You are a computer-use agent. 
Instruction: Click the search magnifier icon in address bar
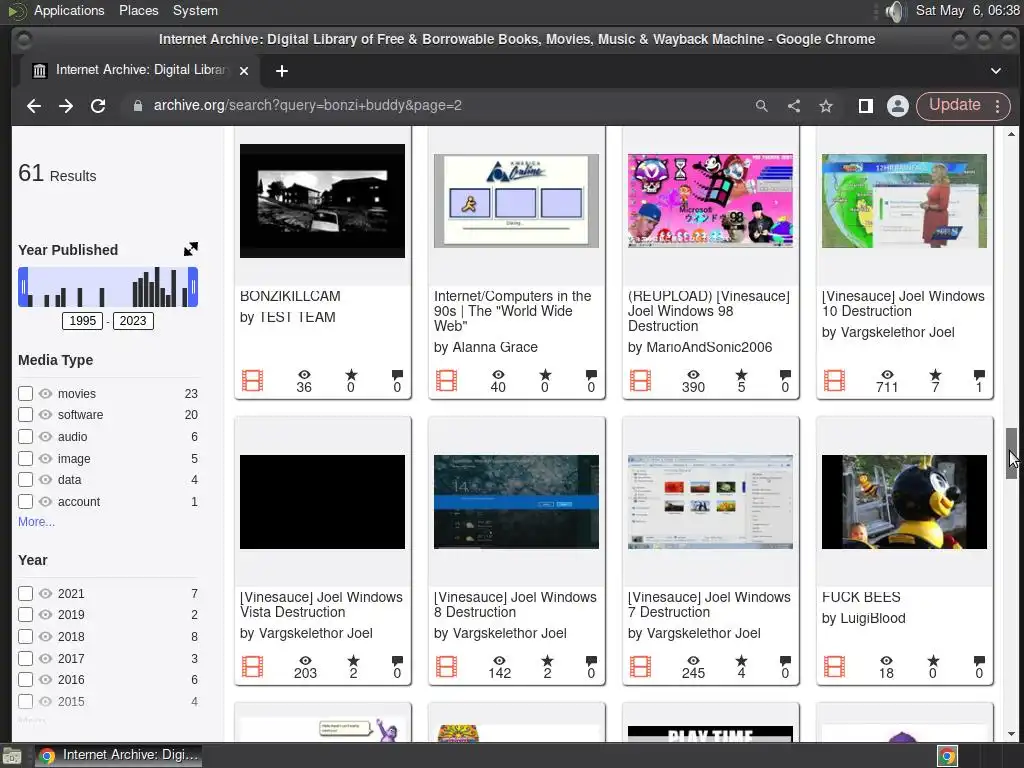point(761,106)
